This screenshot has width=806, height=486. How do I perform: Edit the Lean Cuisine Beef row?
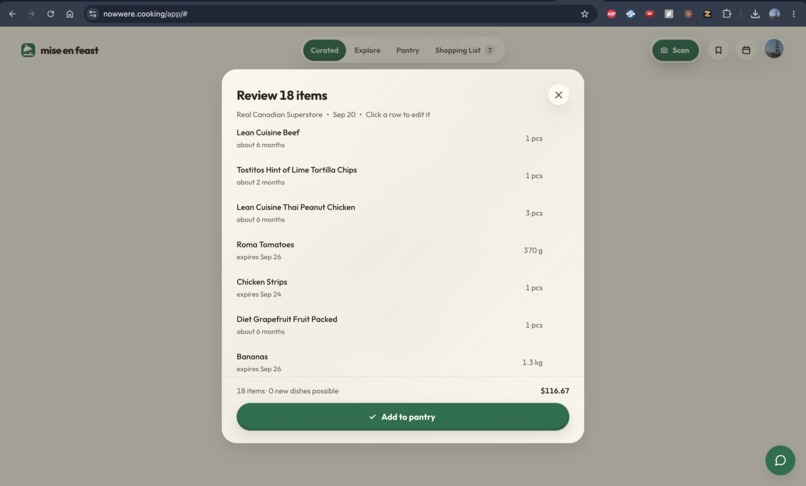tap(402, 138)
